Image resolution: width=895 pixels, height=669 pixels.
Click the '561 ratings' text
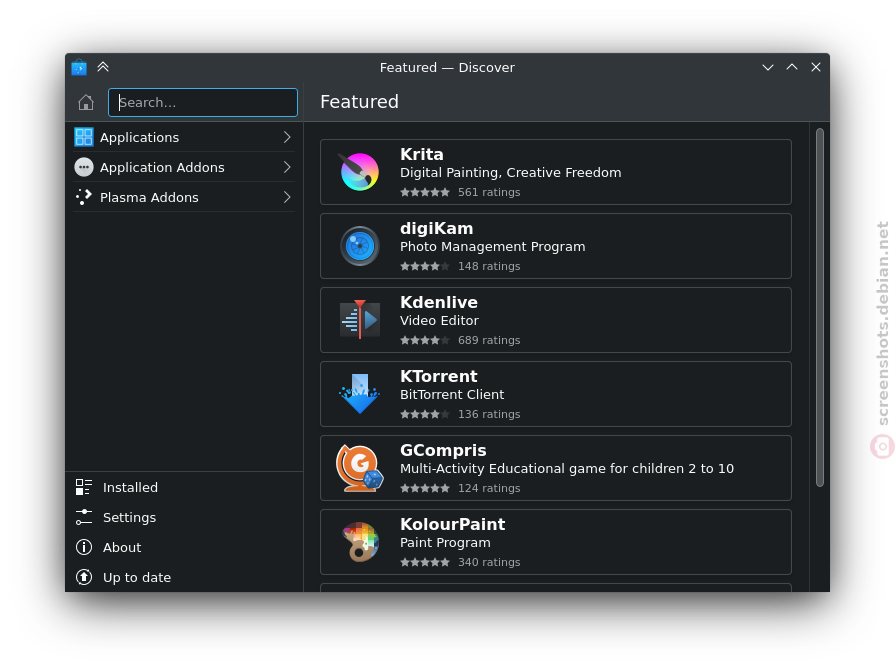[x=489, y=192]
